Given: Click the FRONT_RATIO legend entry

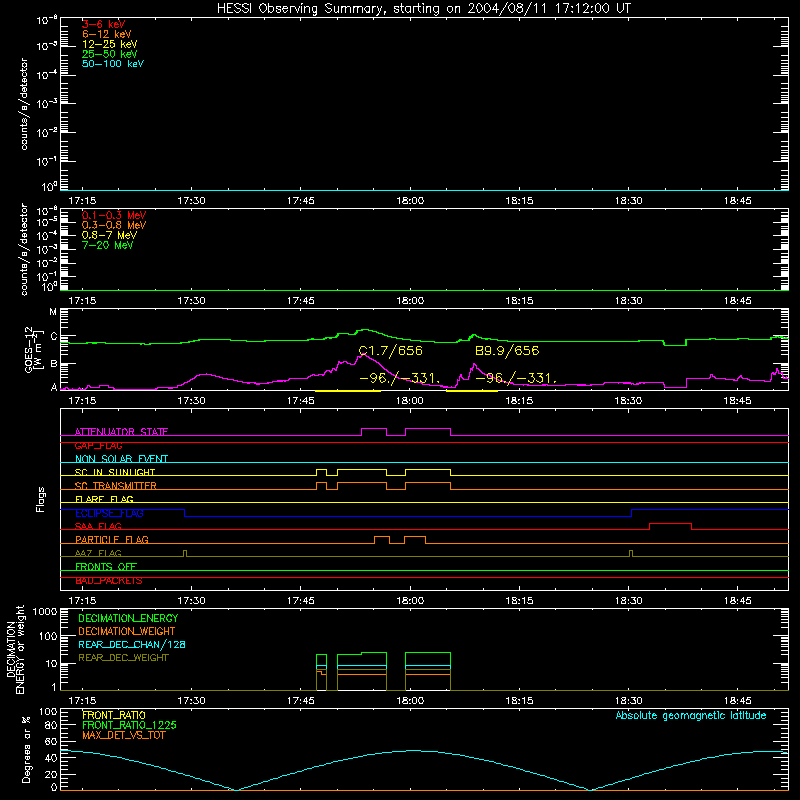Looking at the screenshot, I should [x=114, y=715].
